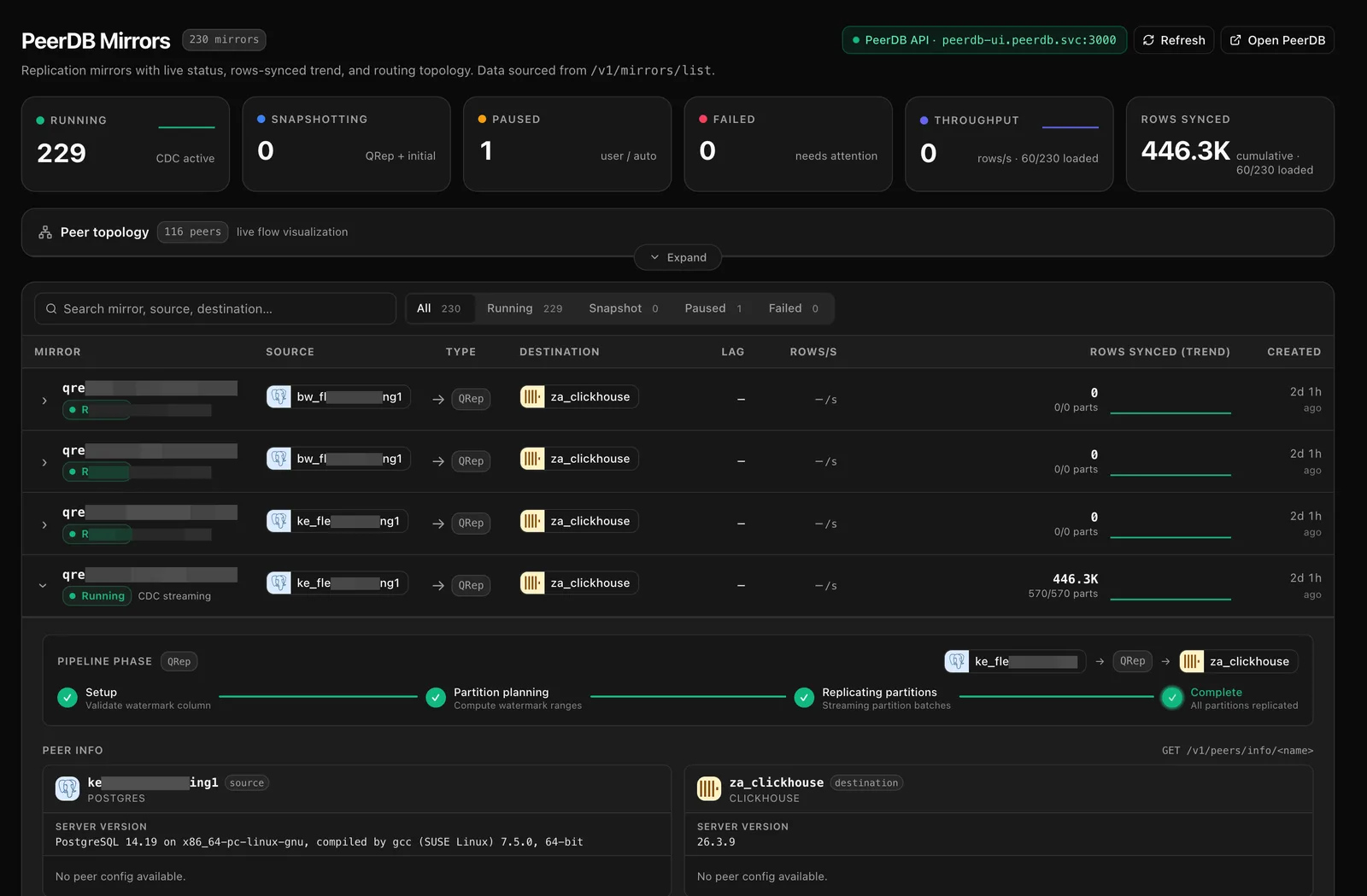This screenshot has width=1367, height=896.
Task: Click the PostgreSQL 14.19 server version text
Action: coord(320,842)
